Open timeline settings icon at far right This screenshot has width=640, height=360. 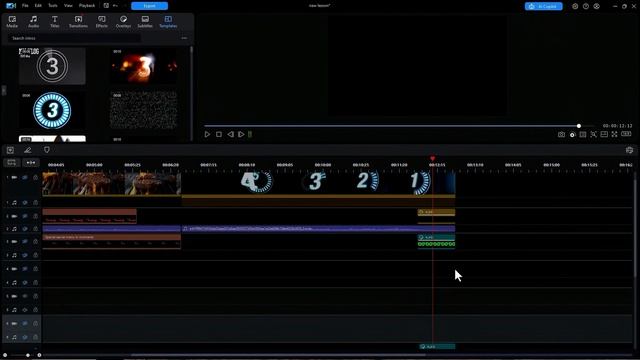(629, 150)
